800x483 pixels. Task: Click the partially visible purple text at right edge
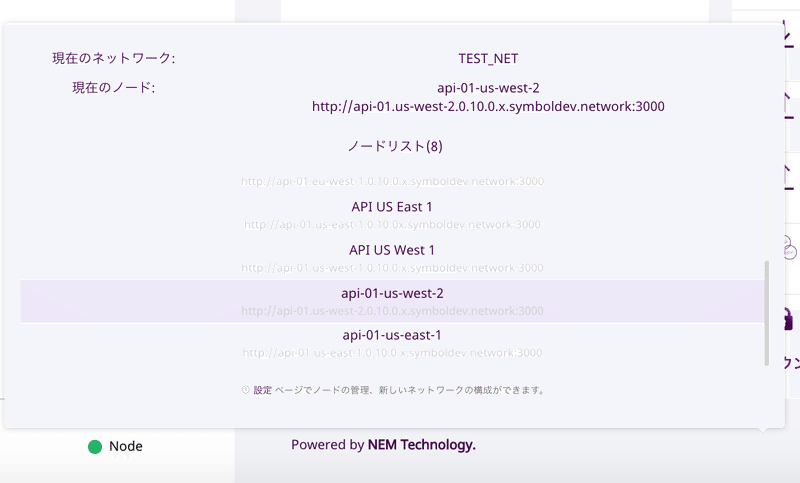(x=791, y=362)
